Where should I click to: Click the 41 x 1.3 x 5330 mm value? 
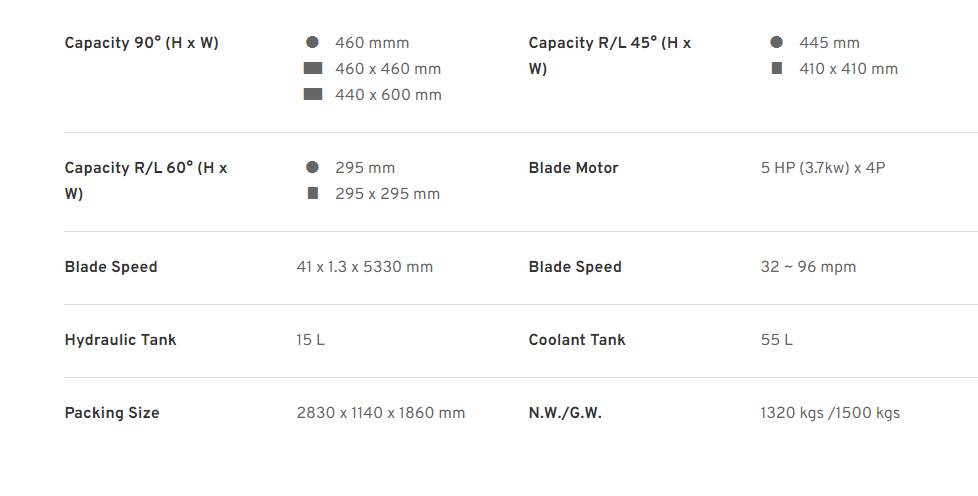(x=364, y=267)
